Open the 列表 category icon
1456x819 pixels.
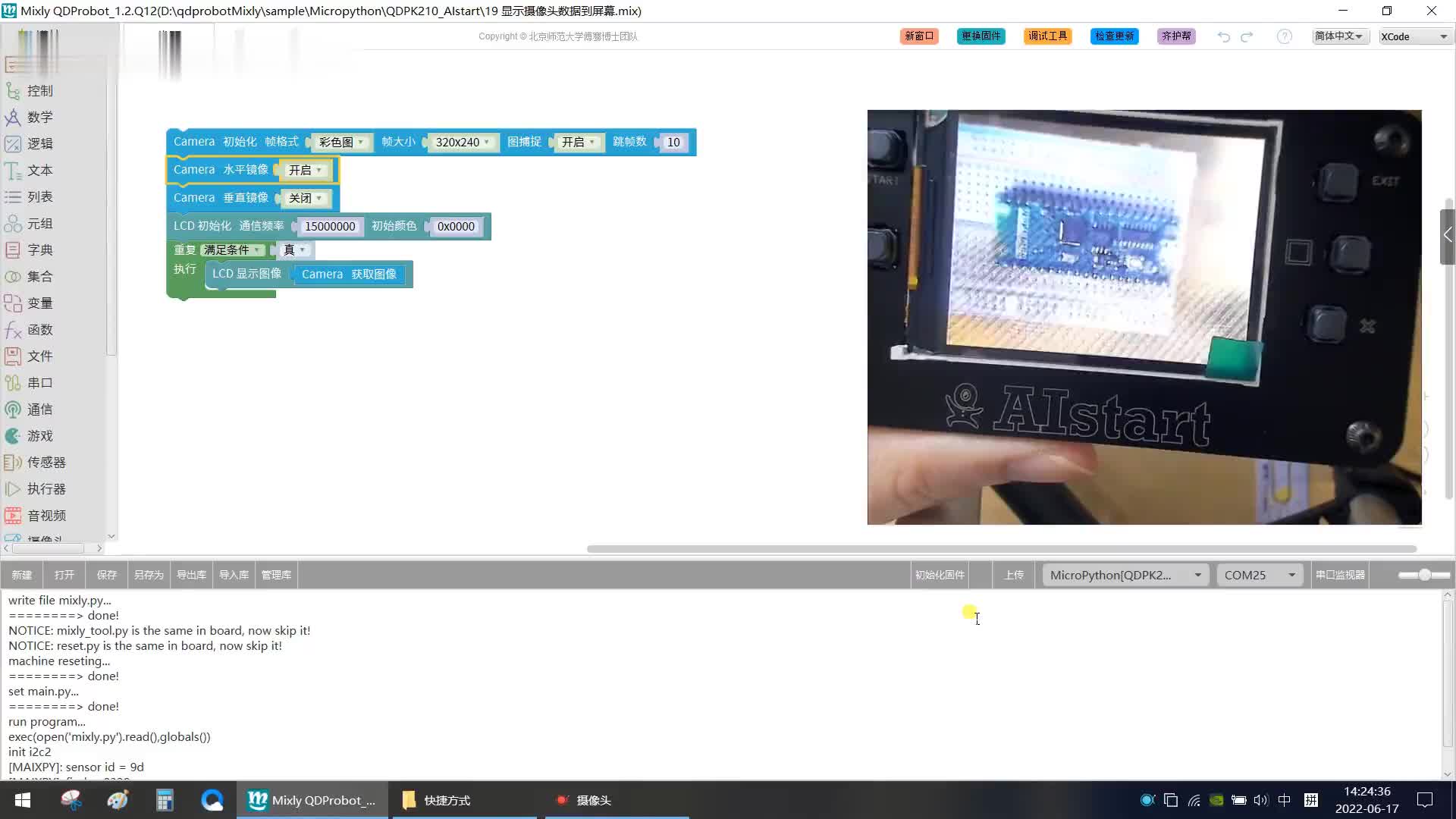[13, 197]
